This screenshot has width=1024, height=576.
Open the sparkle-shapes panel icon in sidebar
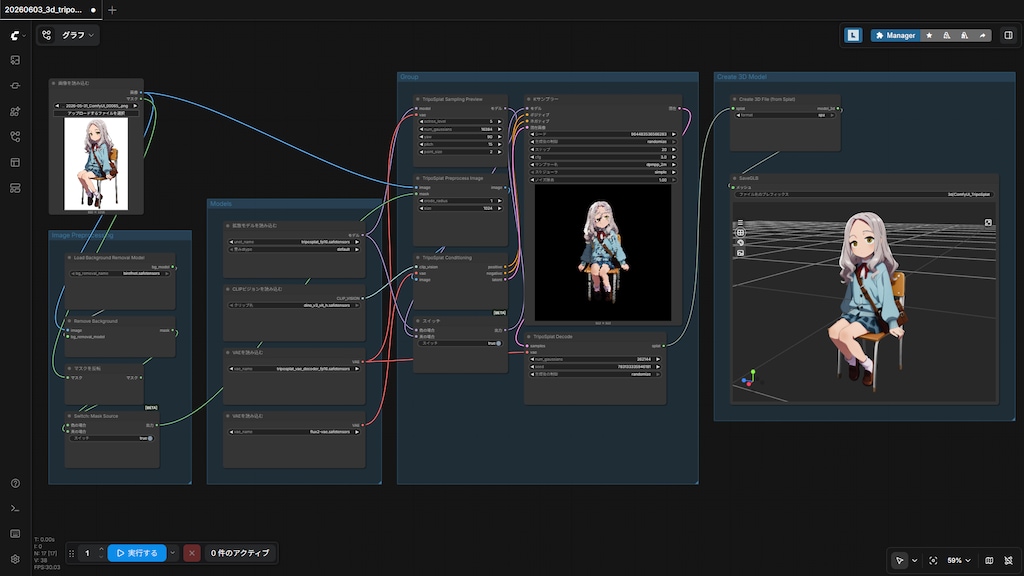[15, 111]
